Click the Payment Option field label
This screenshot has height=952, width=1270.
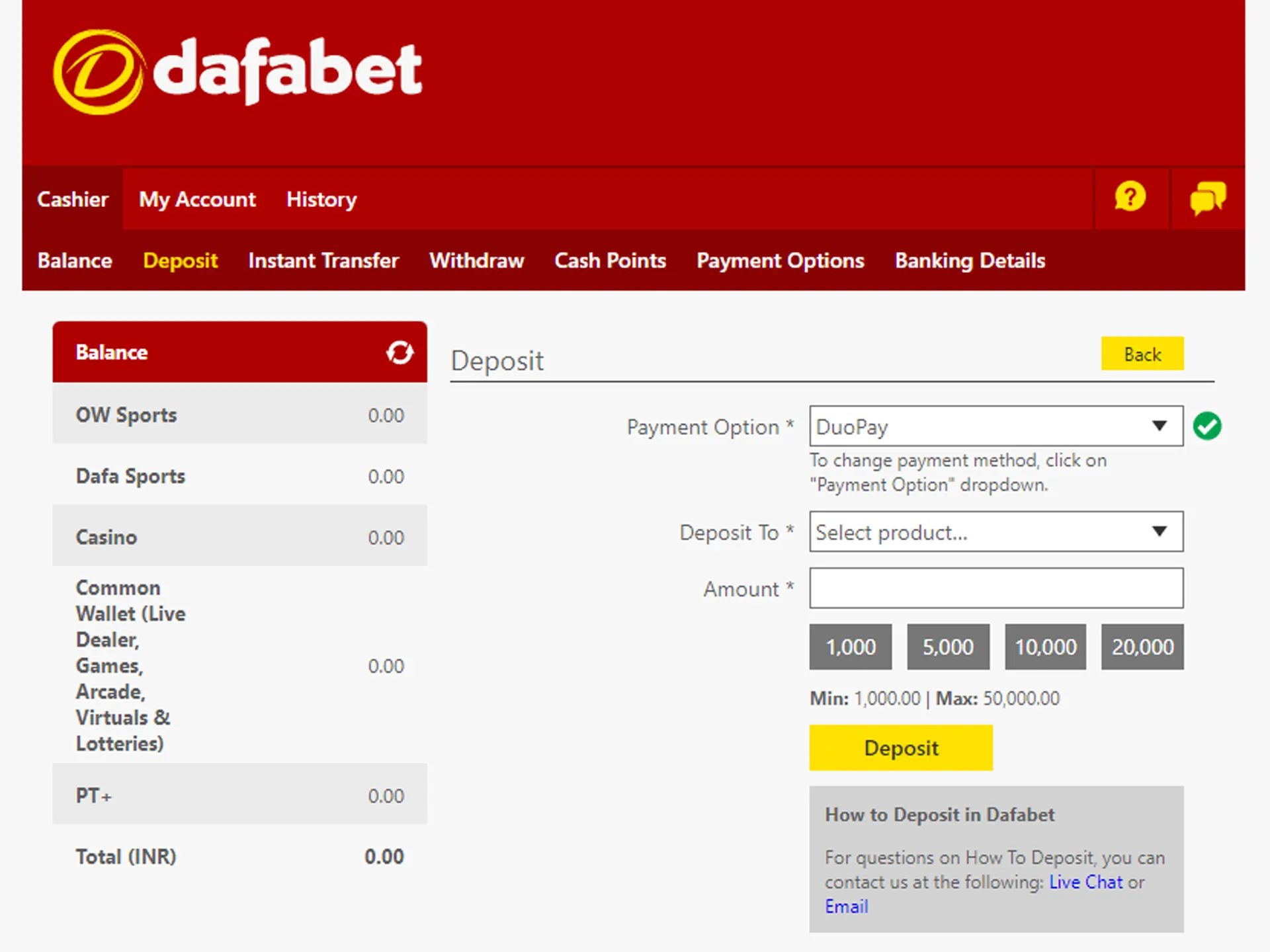[x=710, y=427]
